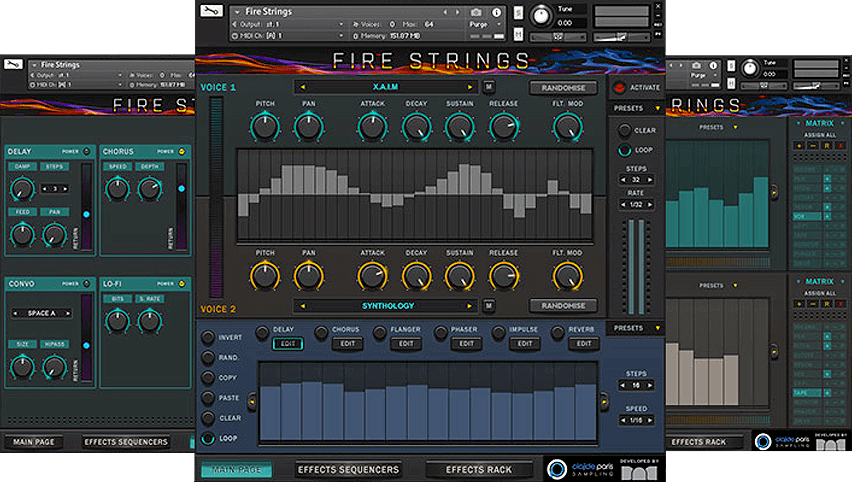Toggle Loop in the effects sequencer
This screenshot has height=482, width=852.
(x=208, y=438)
